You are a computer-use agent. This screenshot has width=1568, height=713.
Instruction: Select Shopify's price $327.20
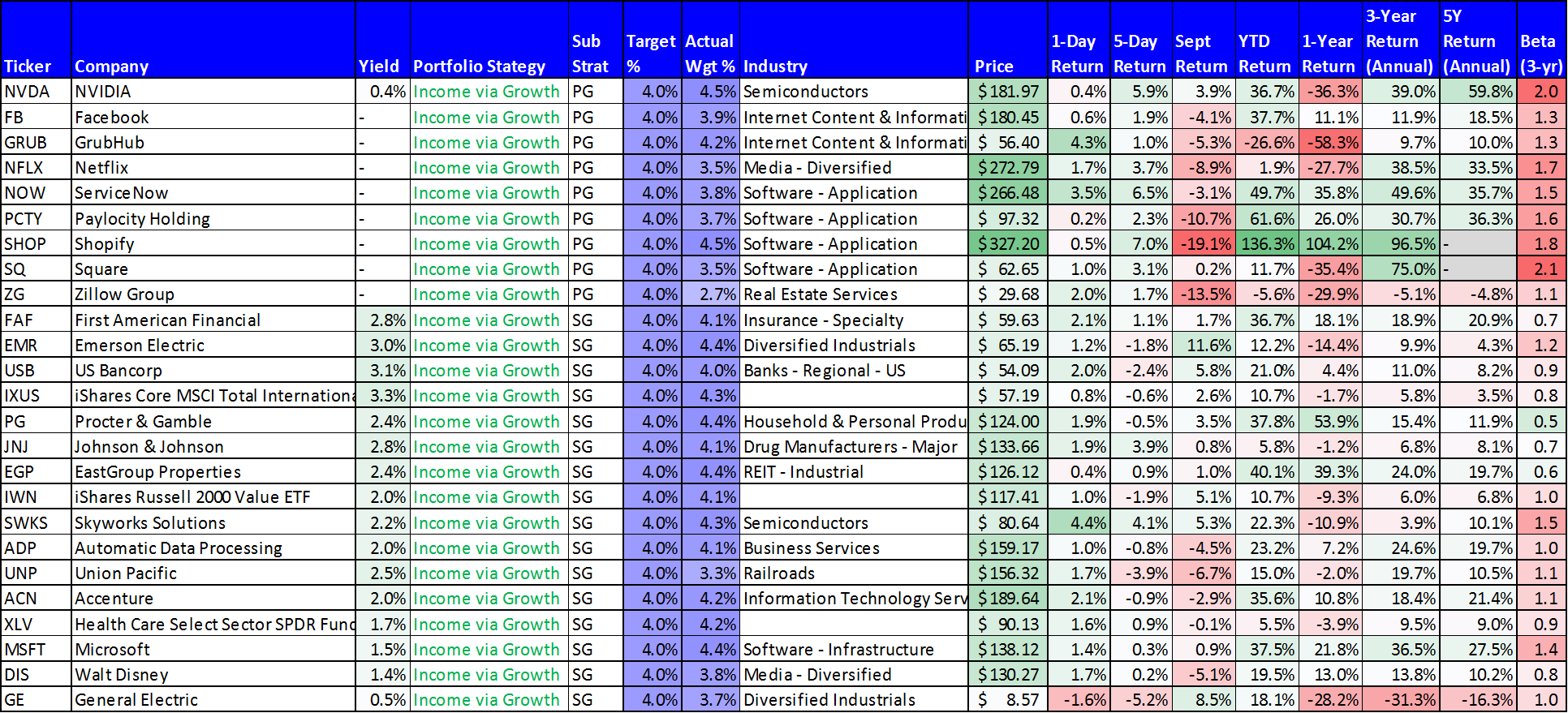[1008, 244]
